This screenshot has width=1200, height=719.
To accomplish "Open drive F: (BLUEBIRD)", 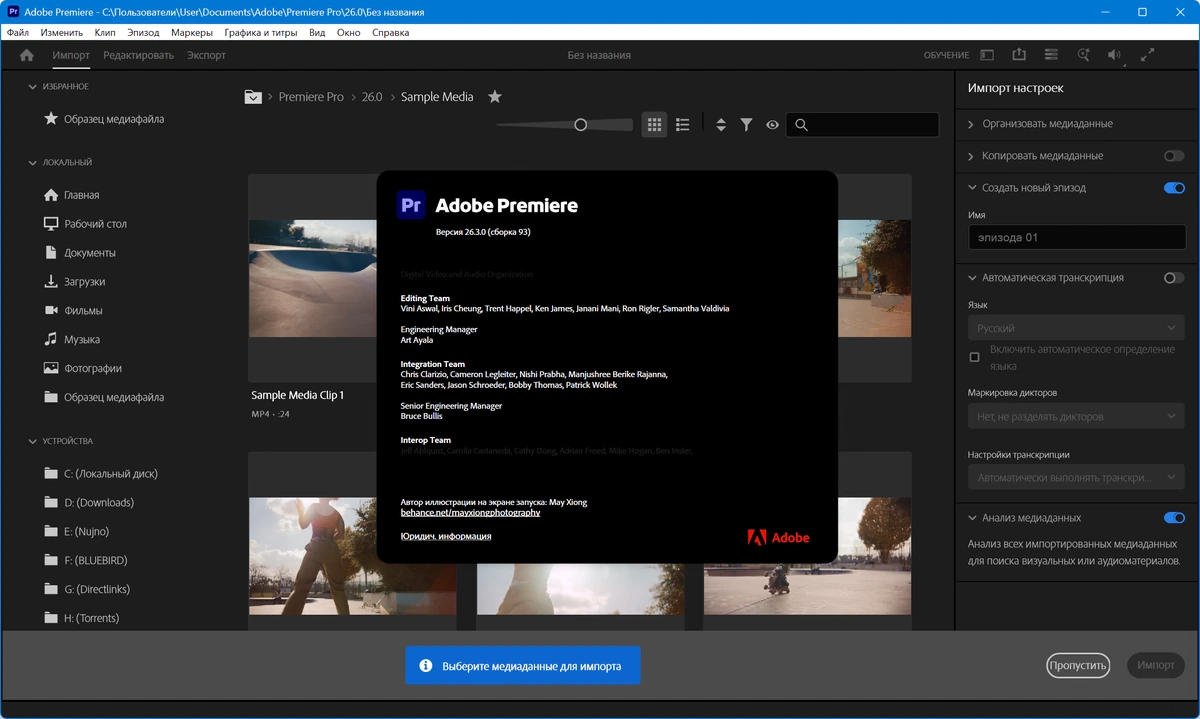I will [85, 561].
